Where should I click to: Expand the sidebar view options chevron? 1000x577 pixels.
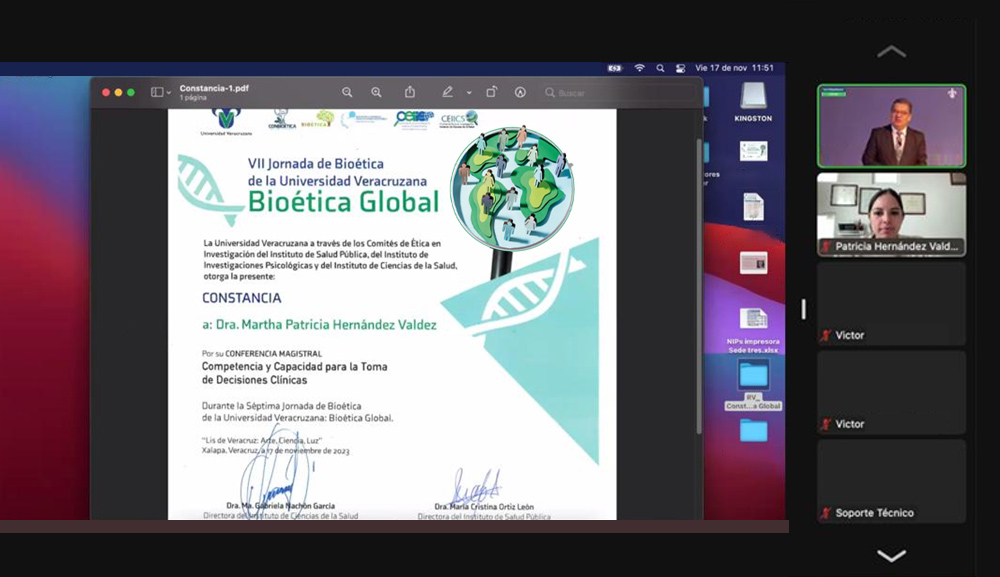[x=168, y=93]
